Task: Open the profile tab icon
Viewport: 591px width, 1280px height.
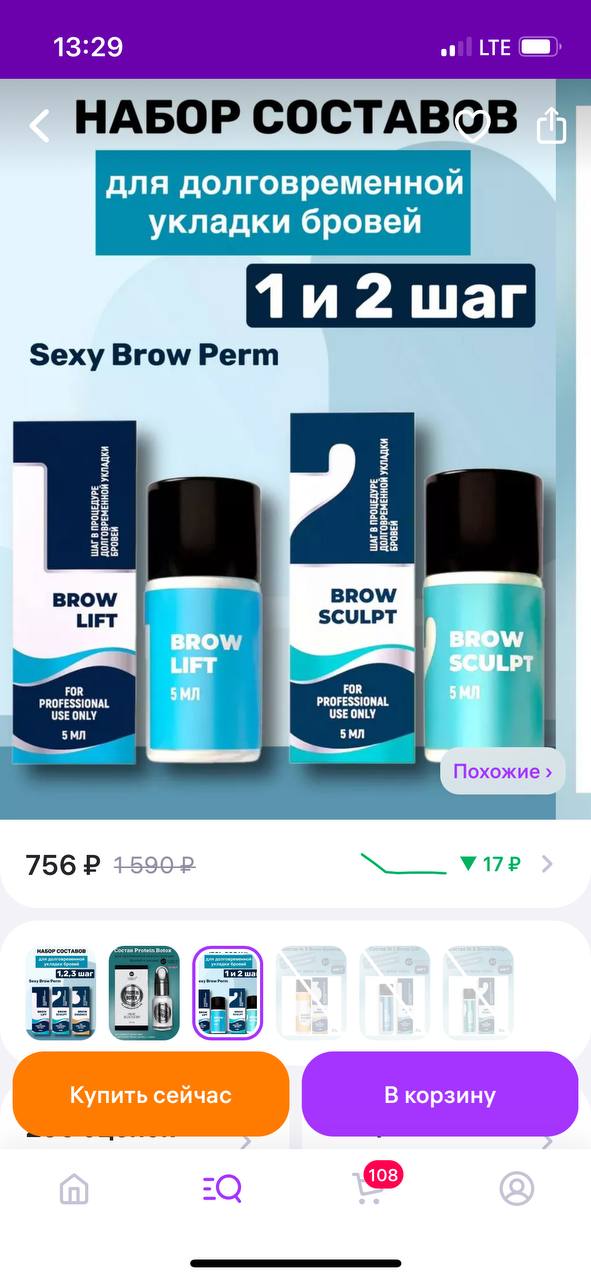Action: pos(517,1189)
